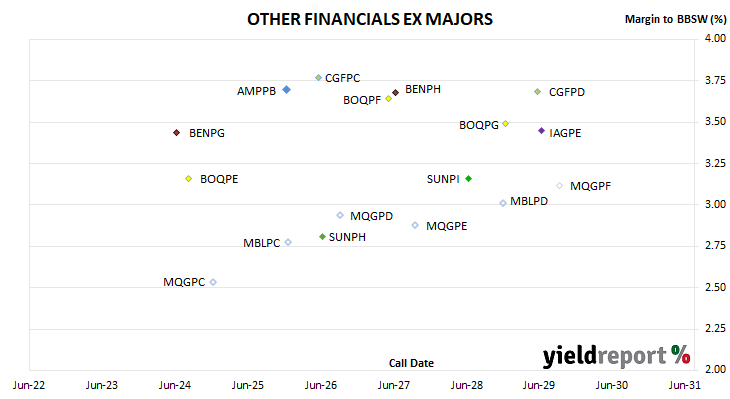Screen dimensions: 730x399
Task: Select the CGFPC data point marker
Action: tap(318, 78)
